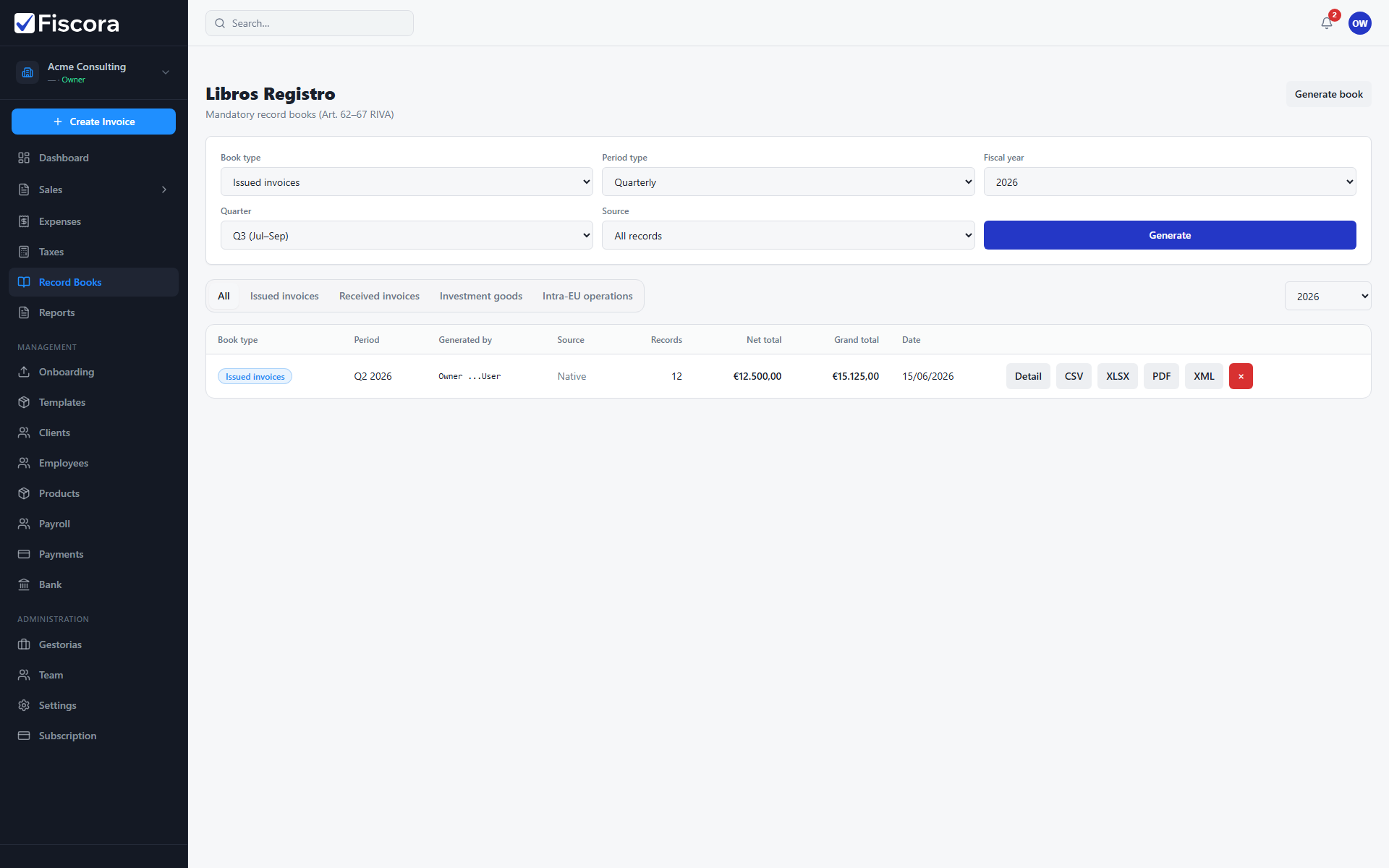Select the Intra-EU operations tab
Image resolution: width=1389 pixels, height=868 pixels.
pos(587,296)
